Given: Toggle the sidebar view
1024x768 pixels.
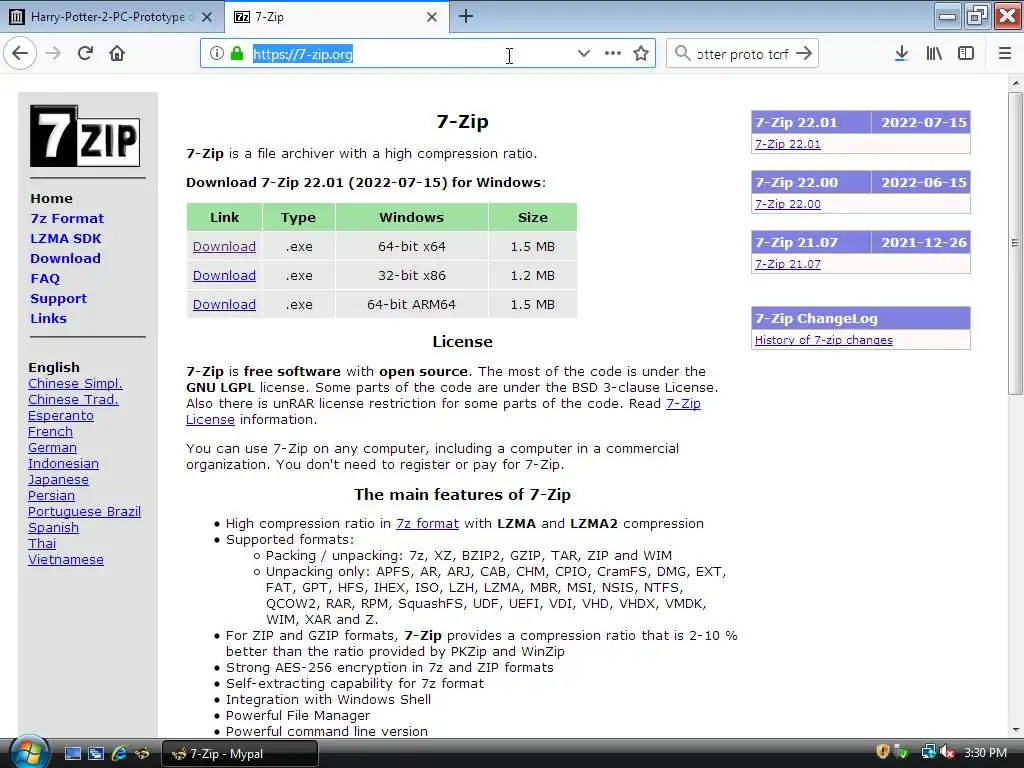Looking at the screenshot, I should point(966,54).
